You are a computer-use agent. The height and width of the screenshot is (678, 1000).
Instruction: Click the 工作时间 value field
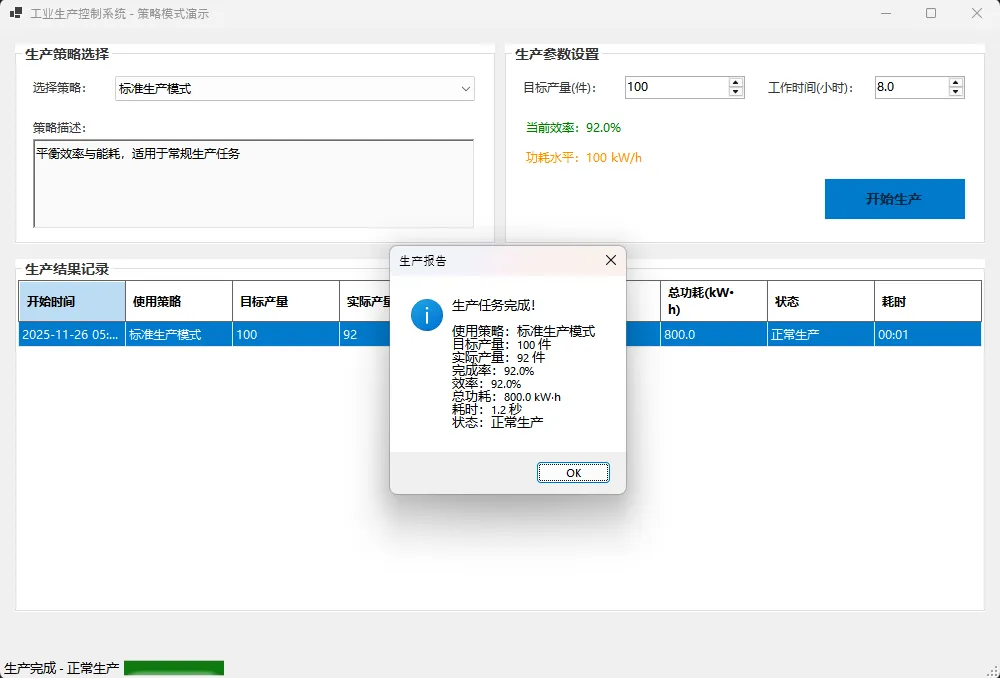(x=909, y=87)
